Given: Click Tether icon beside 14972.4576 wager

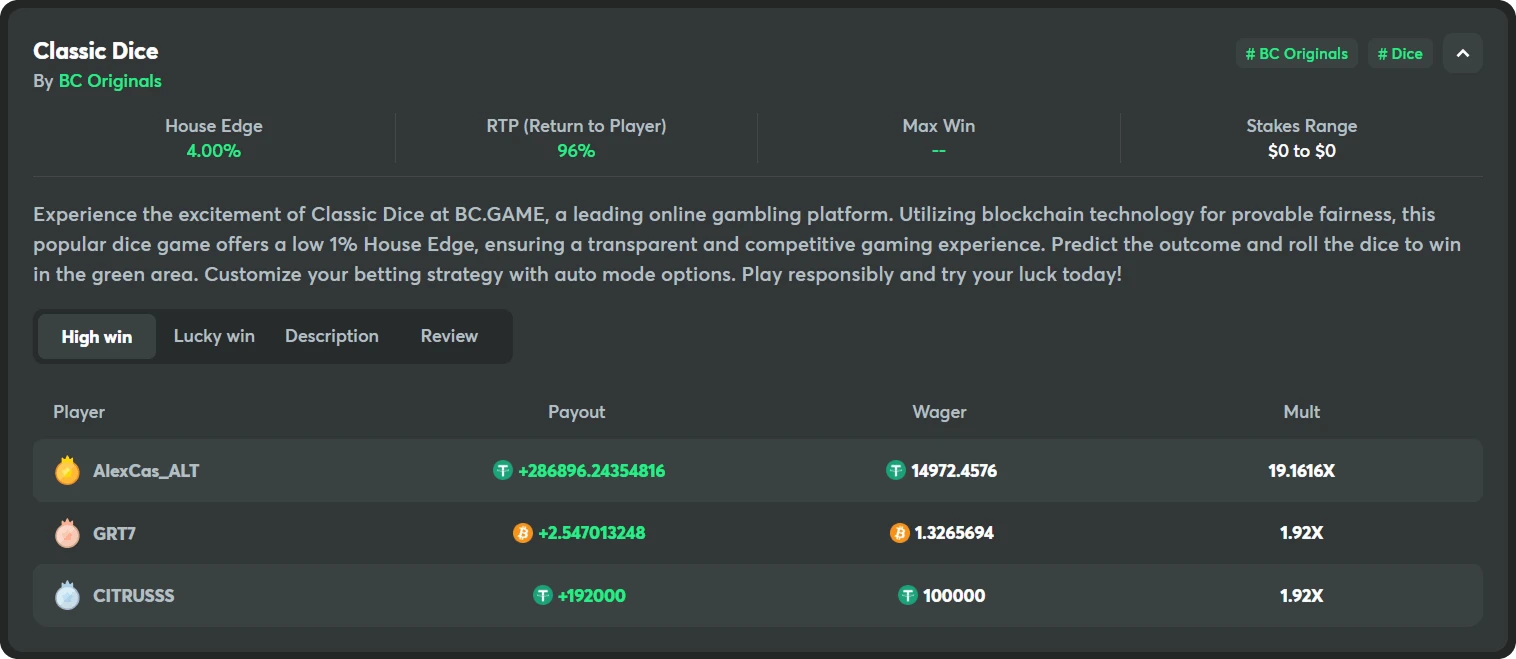Looking at the screenshot, I should (x=896, y=470).
